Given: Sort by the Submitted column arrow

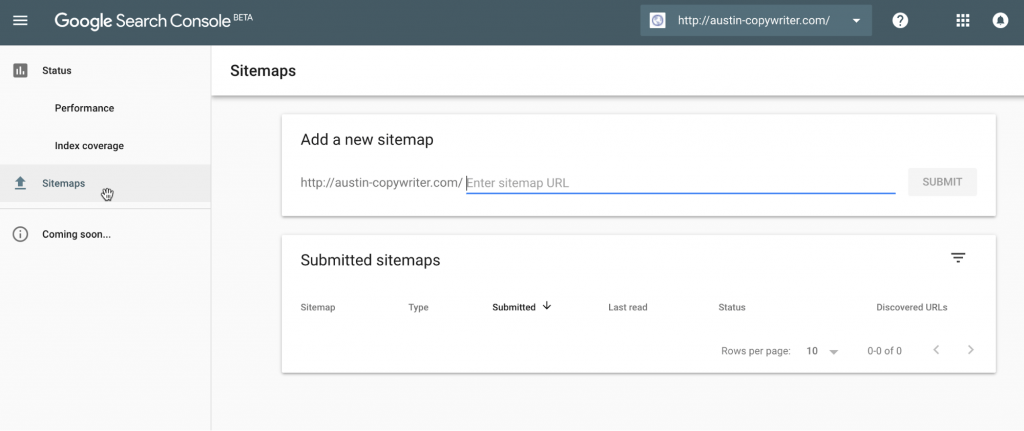Looking at the screenshot, I should 547,306.
